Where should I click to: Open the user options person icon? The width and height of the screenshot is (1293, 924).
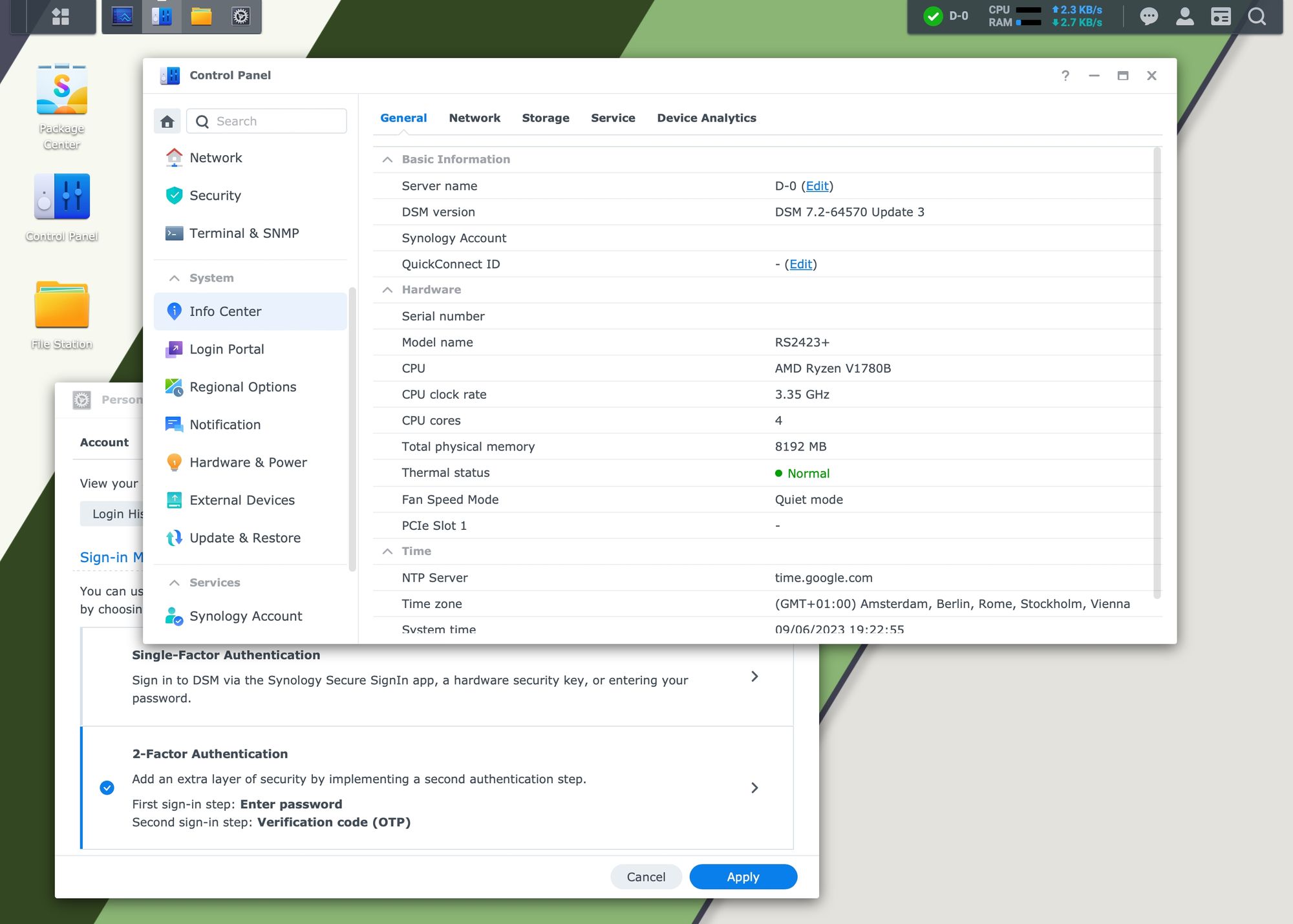(1185, 16)
